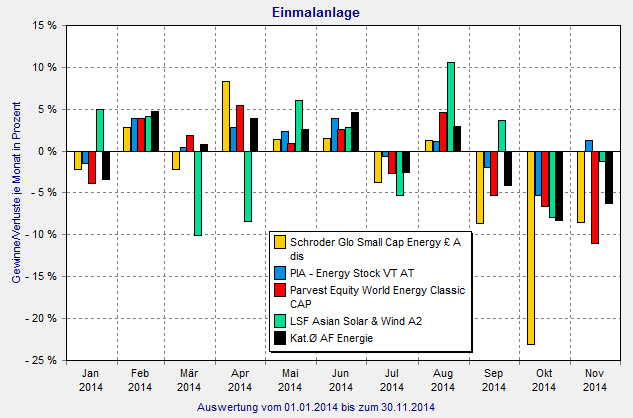
Task: Select the red Parvest Equity legend swatch
Action: pos(281,290)
